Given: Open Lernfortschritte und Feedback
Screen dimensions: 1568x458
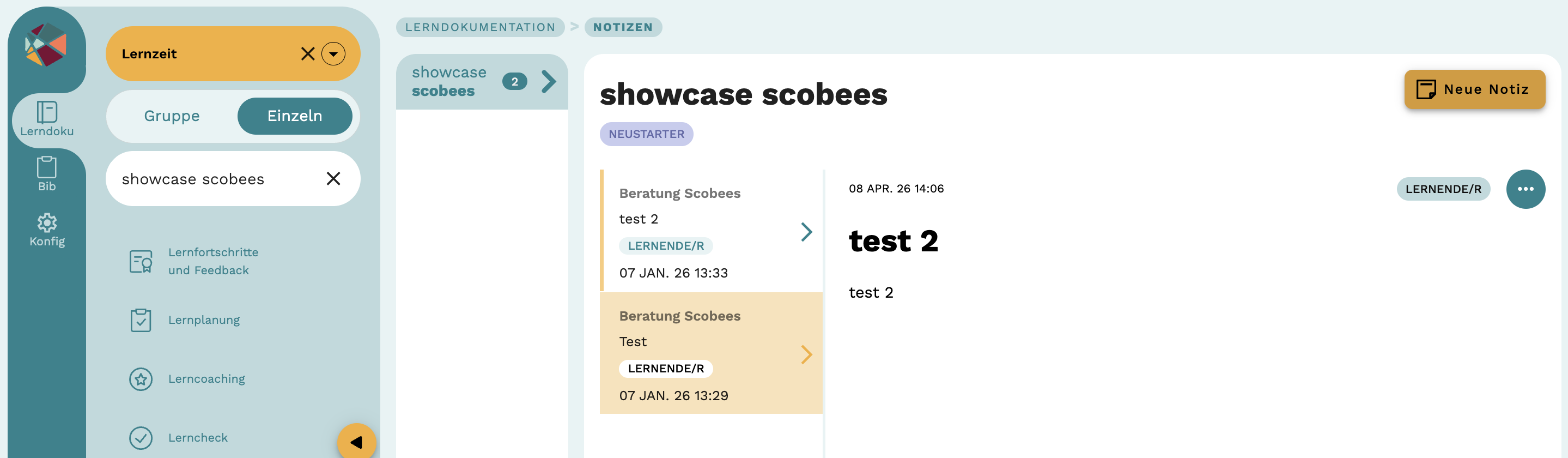Looking at the screenshot, I should [x=141, y=261].
